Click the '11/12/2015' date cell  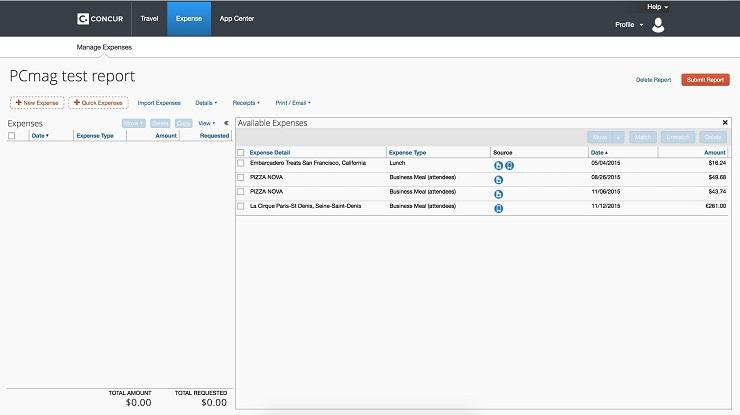(605, 206)
